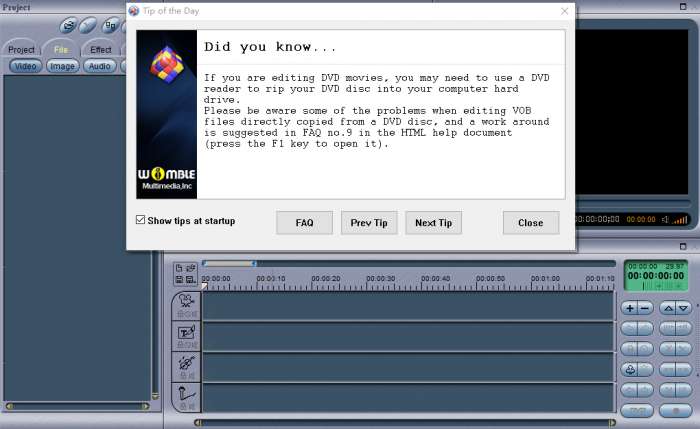Adjust the monitor volume level bars
This screenshot has height=429, width=700.
click(680, 219)
